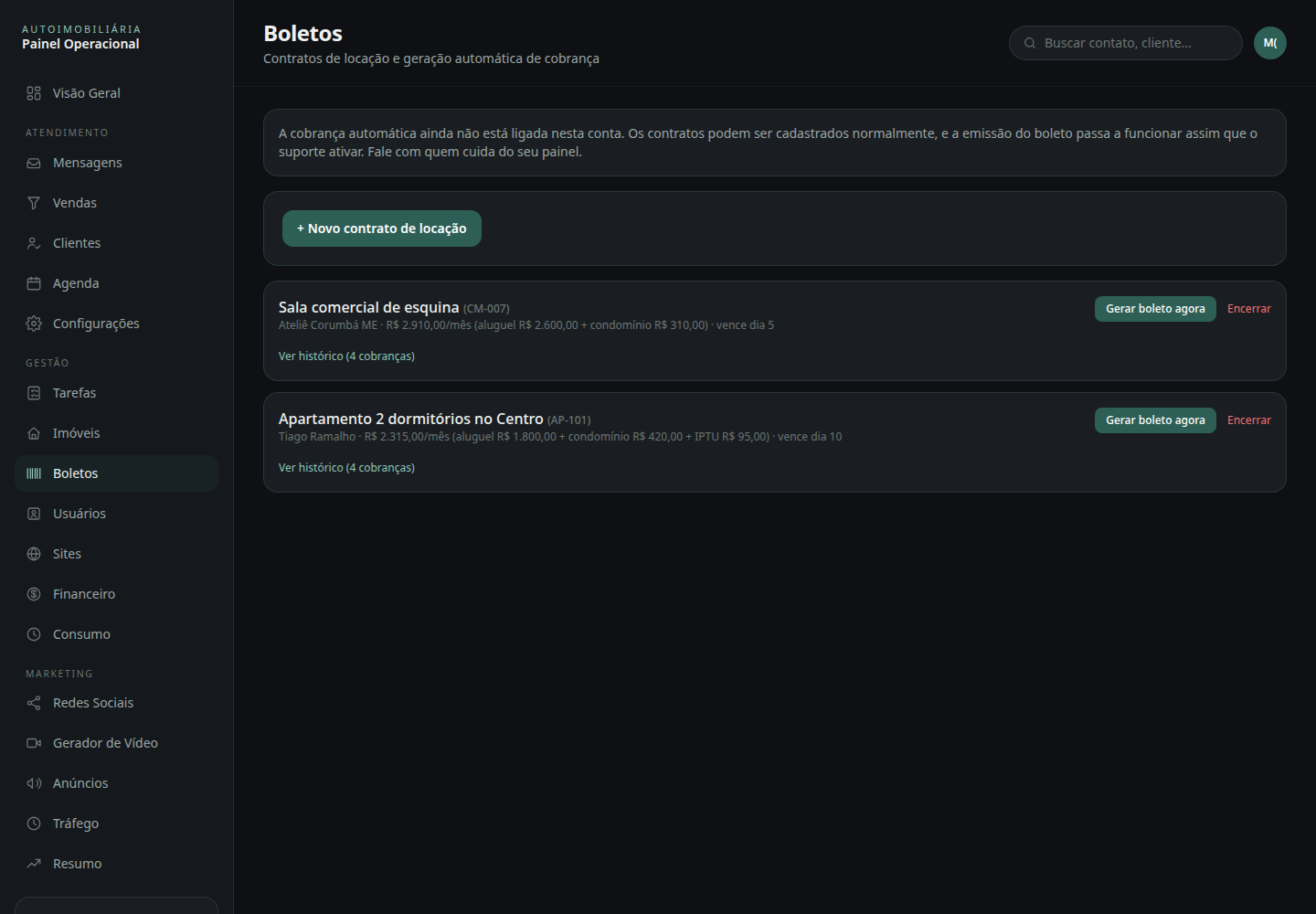Click the Sites globe icon
This screenshot has height=914, width=1316.
(34, 554)
